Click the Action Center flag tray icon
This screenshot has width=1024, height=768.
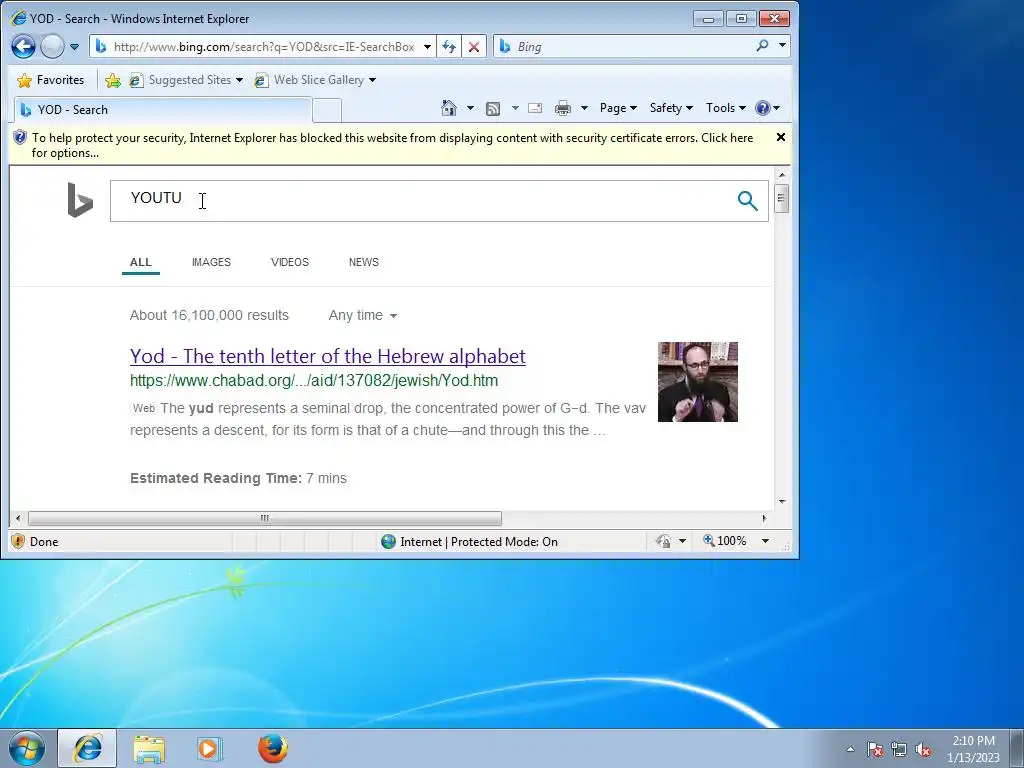coord(874,749)
